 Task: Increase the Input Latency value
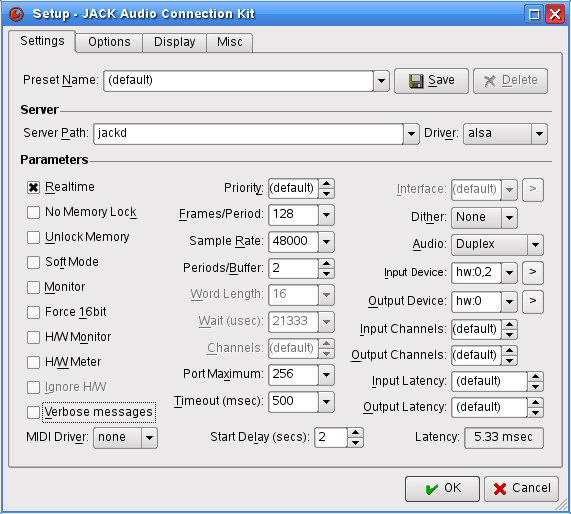coord(535,377)
